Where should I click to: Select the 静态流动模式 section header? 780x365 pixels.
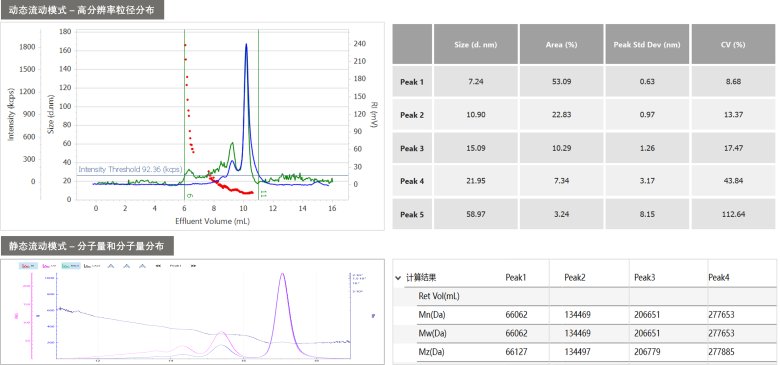tap(88, 246)
